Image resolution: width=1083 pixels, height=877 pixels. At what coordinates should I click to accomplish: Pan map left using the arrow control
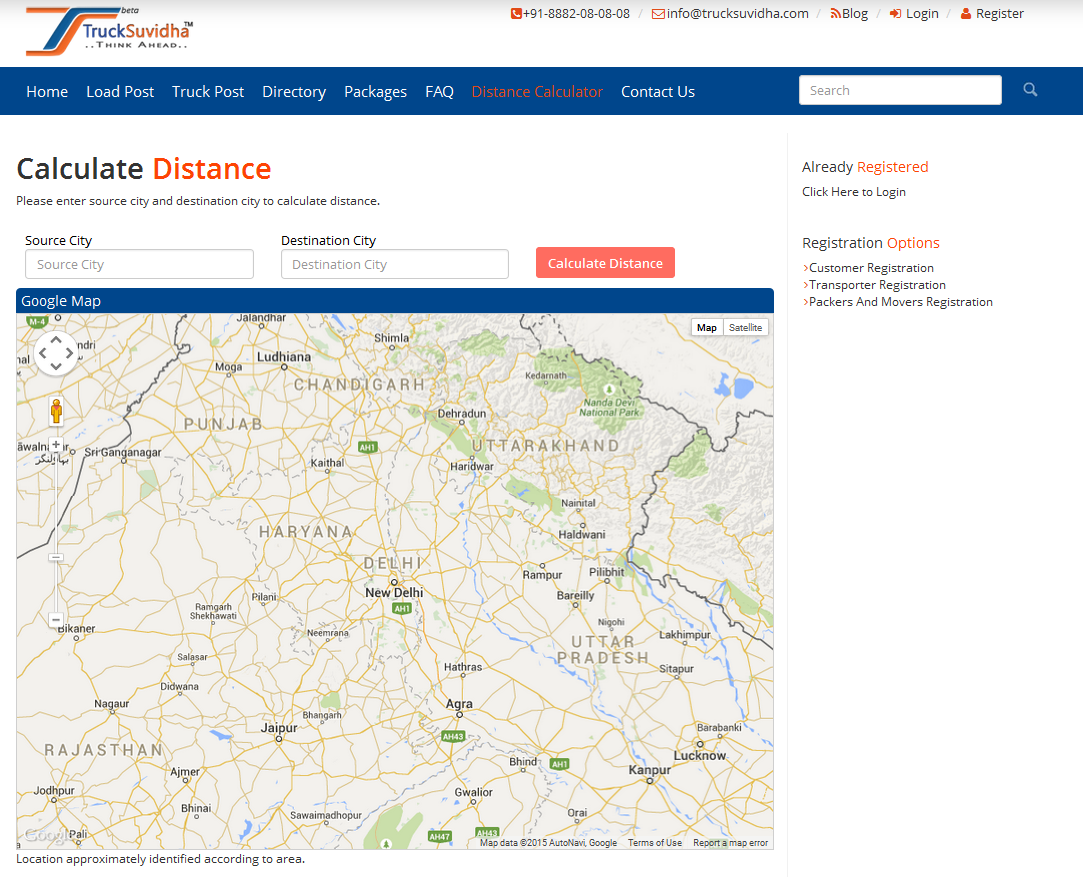point(43,352)
